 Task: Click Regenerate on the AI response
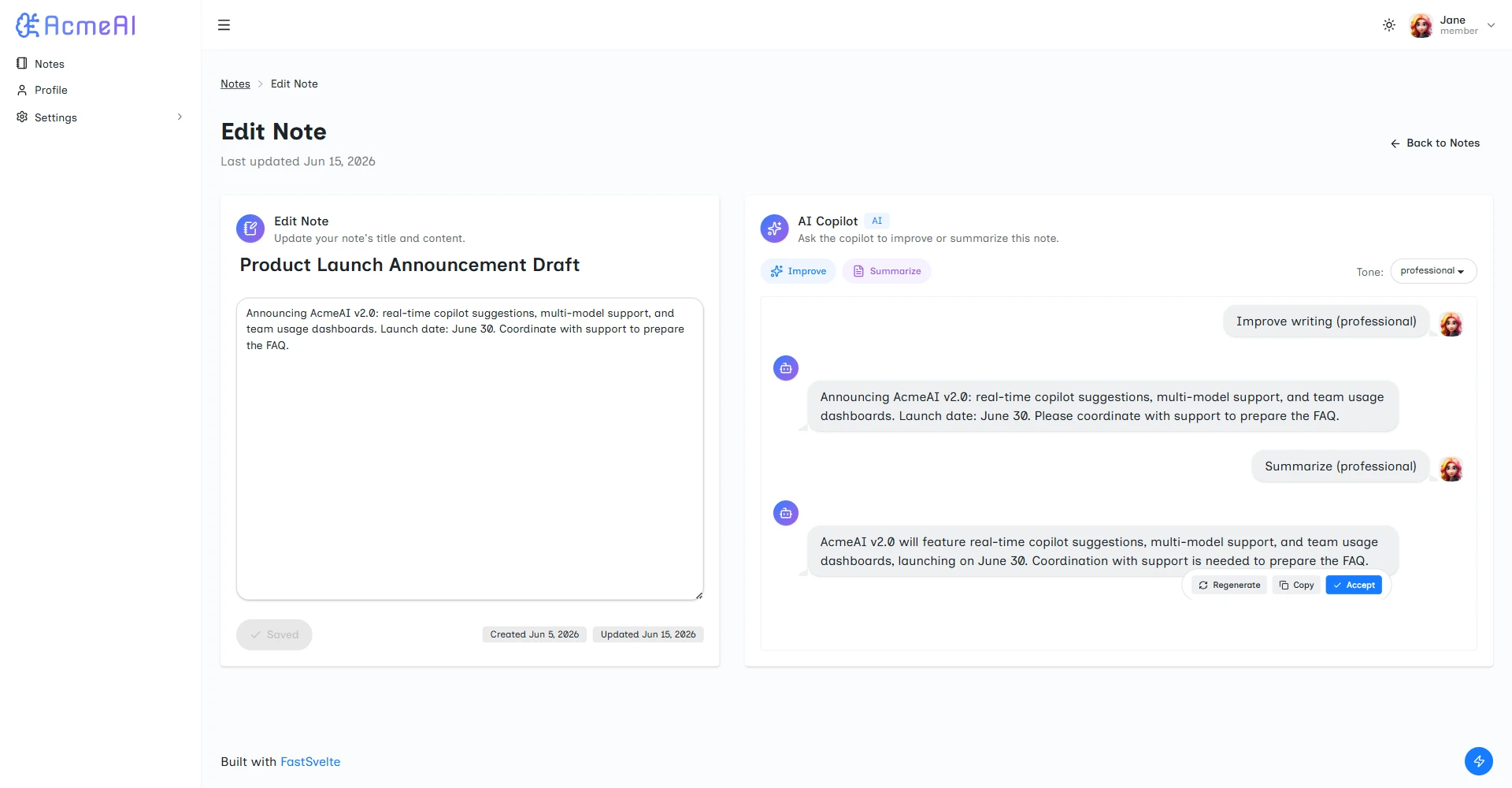coord(1229,585)
